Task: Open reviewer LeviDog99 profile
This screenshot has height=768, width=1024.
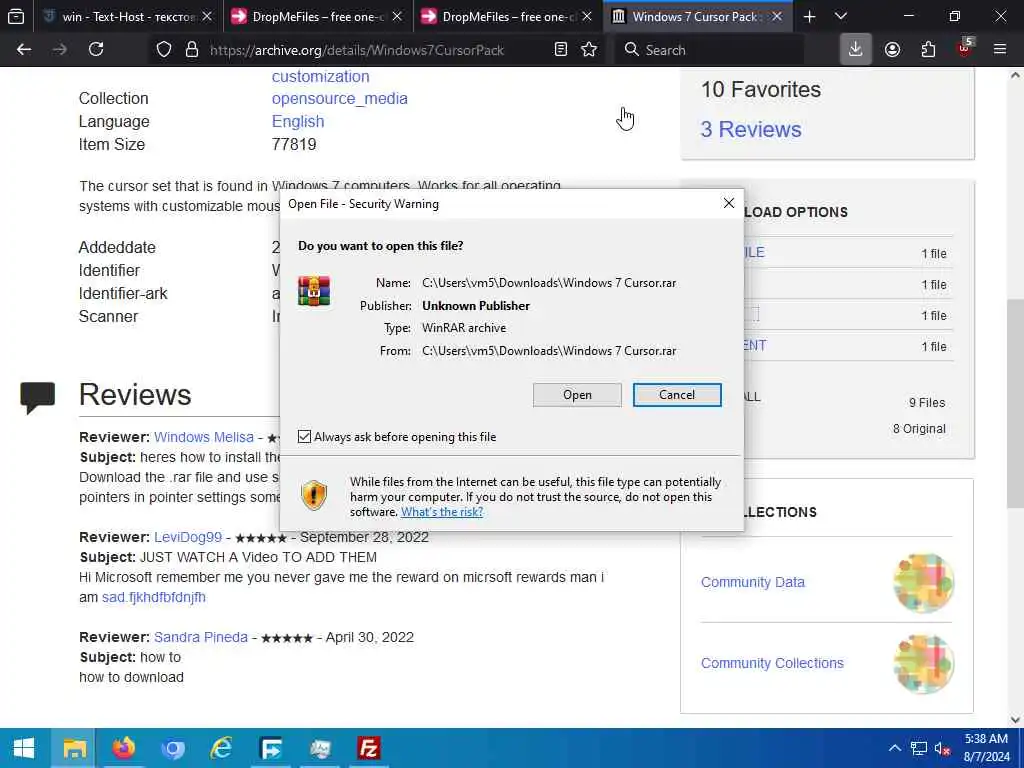Action: pyautogui.click(x=188, y=537)
